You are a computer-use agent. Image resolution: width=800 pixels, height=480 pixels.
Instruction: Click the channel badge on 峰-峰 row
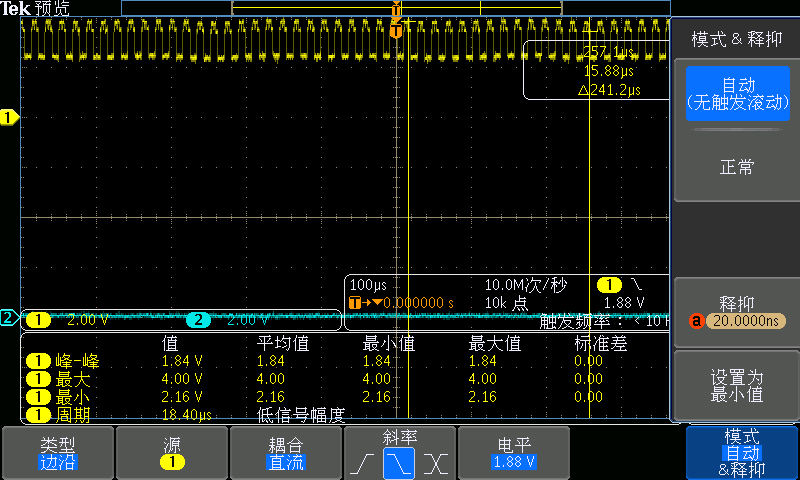point(38,361)
